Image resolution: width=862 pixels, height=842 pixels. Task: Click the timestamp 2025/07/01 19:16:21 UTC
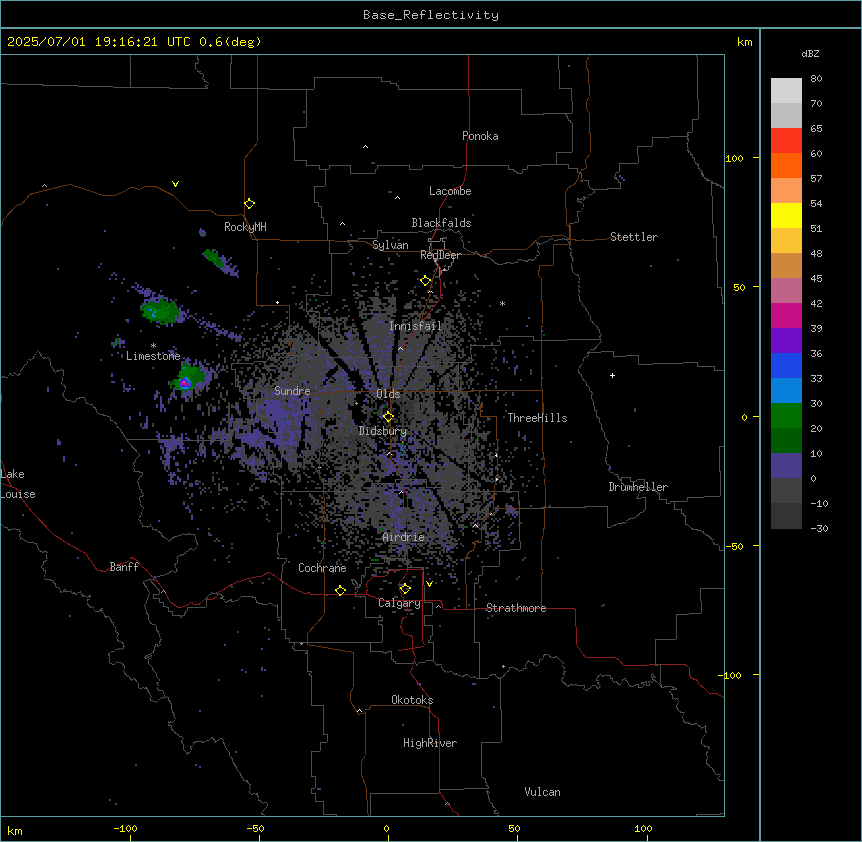point(99,42)
